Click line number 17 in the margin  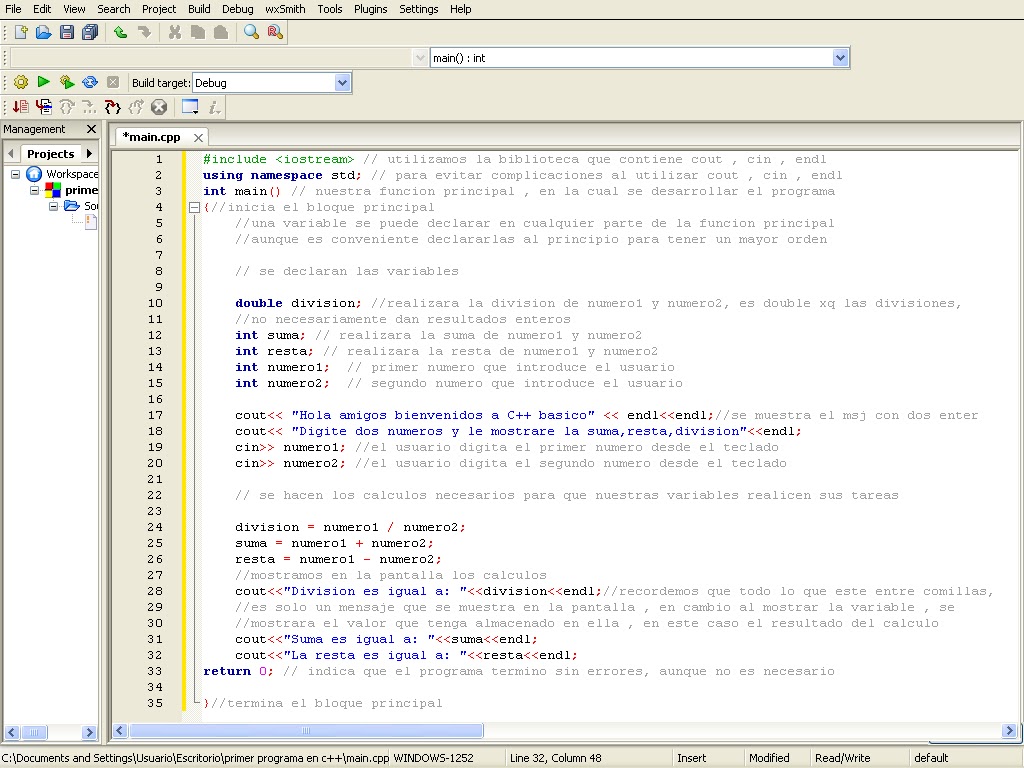pos(155,415)
